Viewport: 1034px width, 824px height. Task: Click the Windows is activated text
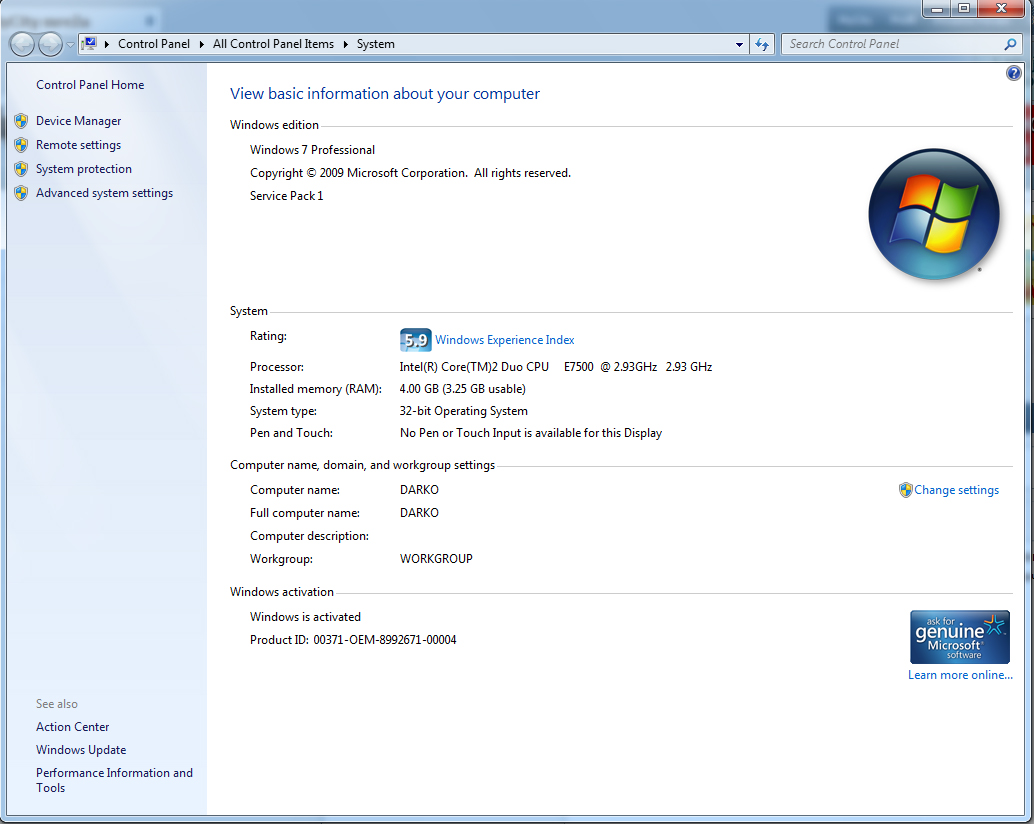click(305, 617)
